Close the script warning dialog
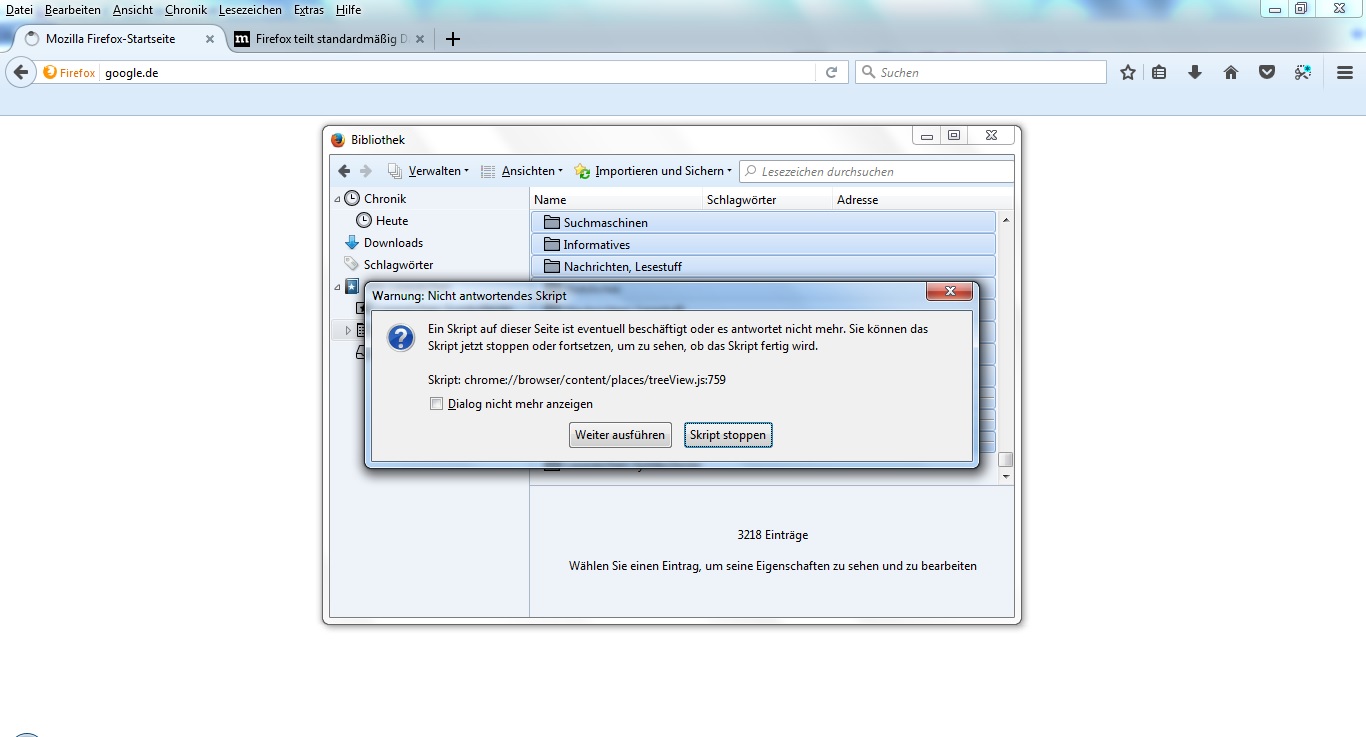The width and height of the screenshot is (1366, 737). click(949, 292)
